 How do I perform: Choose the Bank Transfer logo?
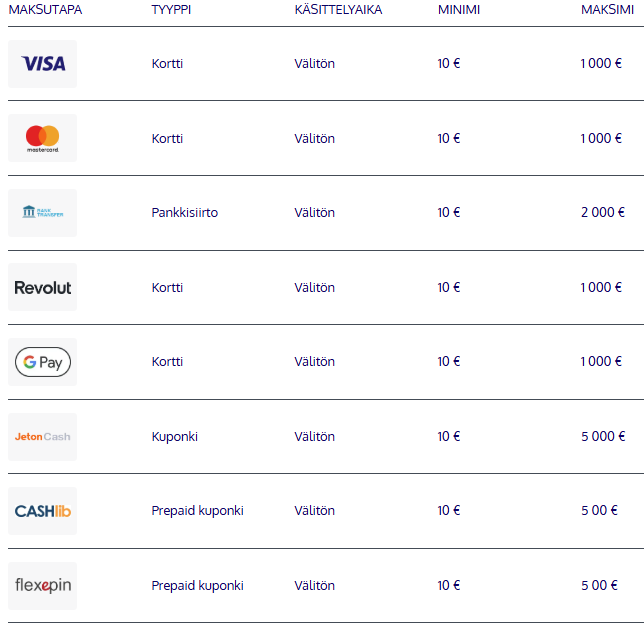pos(43,213)
